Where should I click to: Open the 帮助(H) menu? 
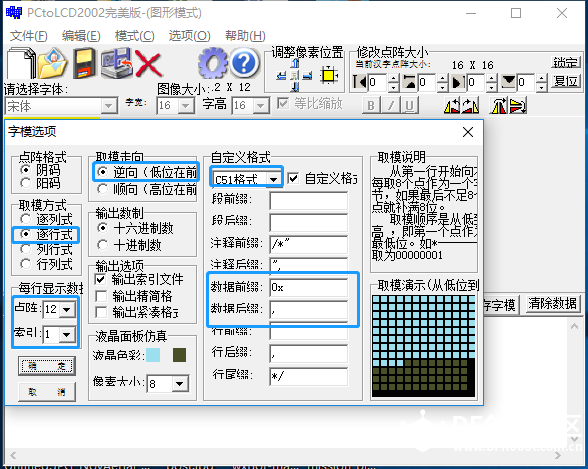click(245, 36)
